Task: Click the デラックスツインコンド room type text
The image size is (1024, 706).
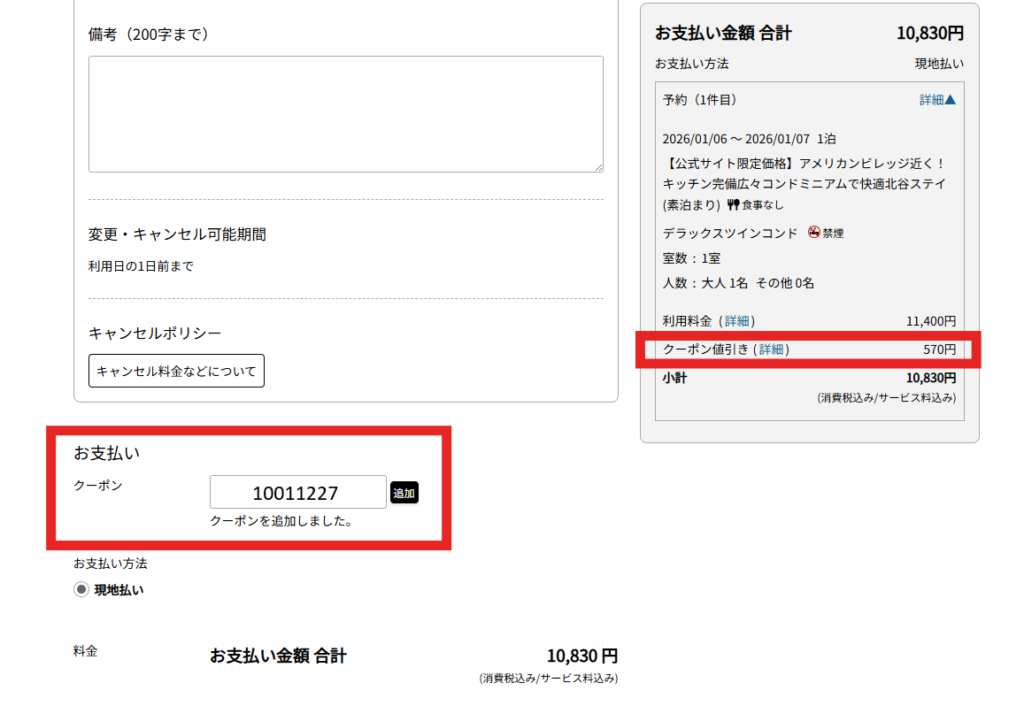Action: (x=729, y=233)
